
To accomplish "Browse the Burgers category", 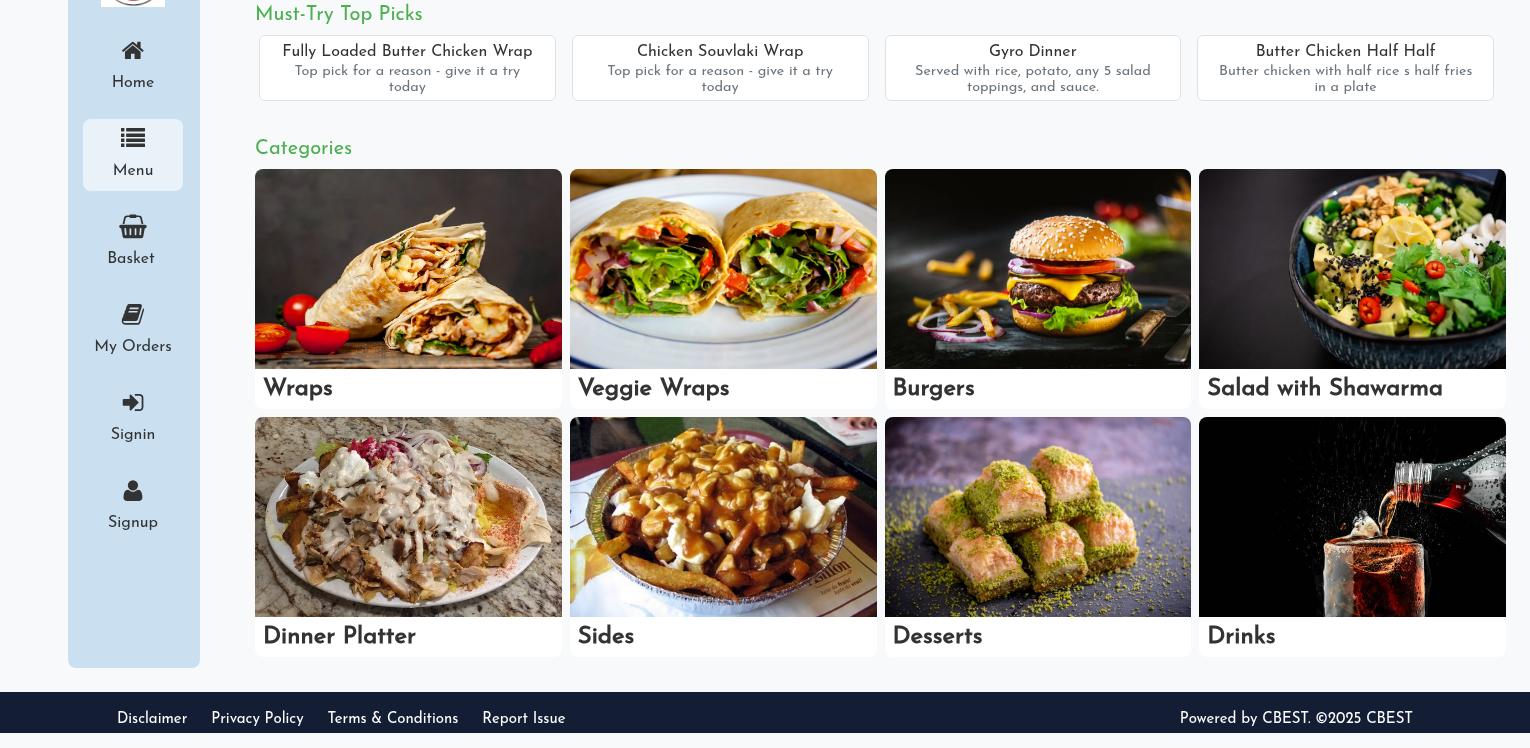I will click(1038, 288).
